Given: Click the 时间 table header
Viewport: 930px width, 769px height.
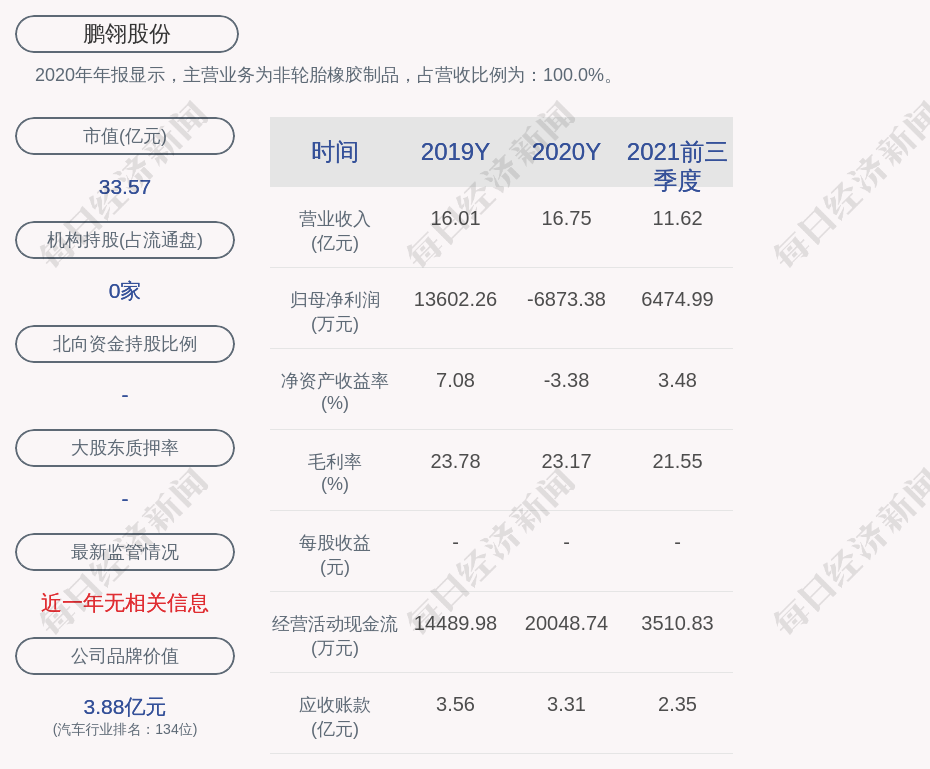Looking at the screenshot, I should 335,152.
